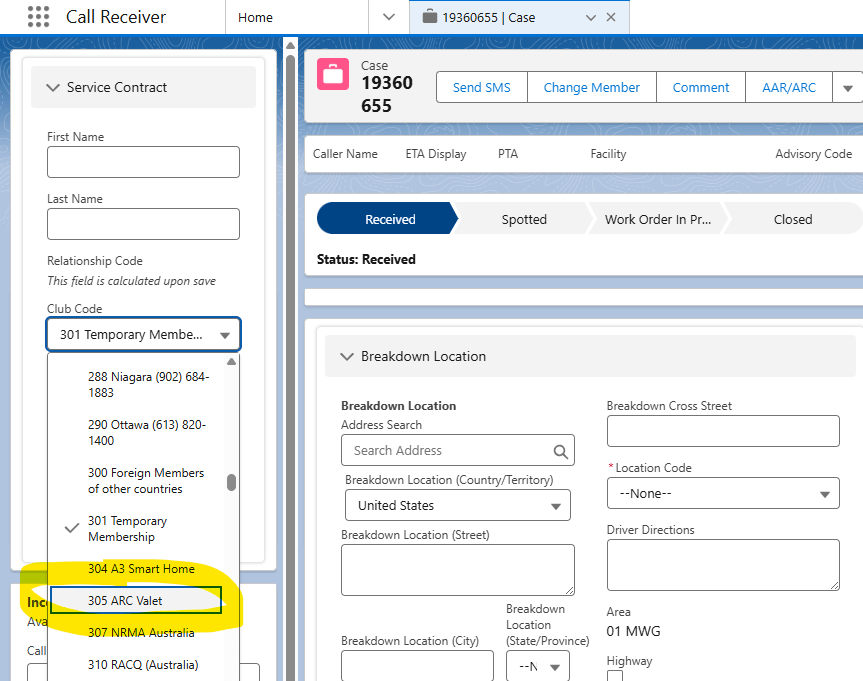Collapse the Breakdown Location section
This screenshot has width=863, height=681.
(347, 356)
